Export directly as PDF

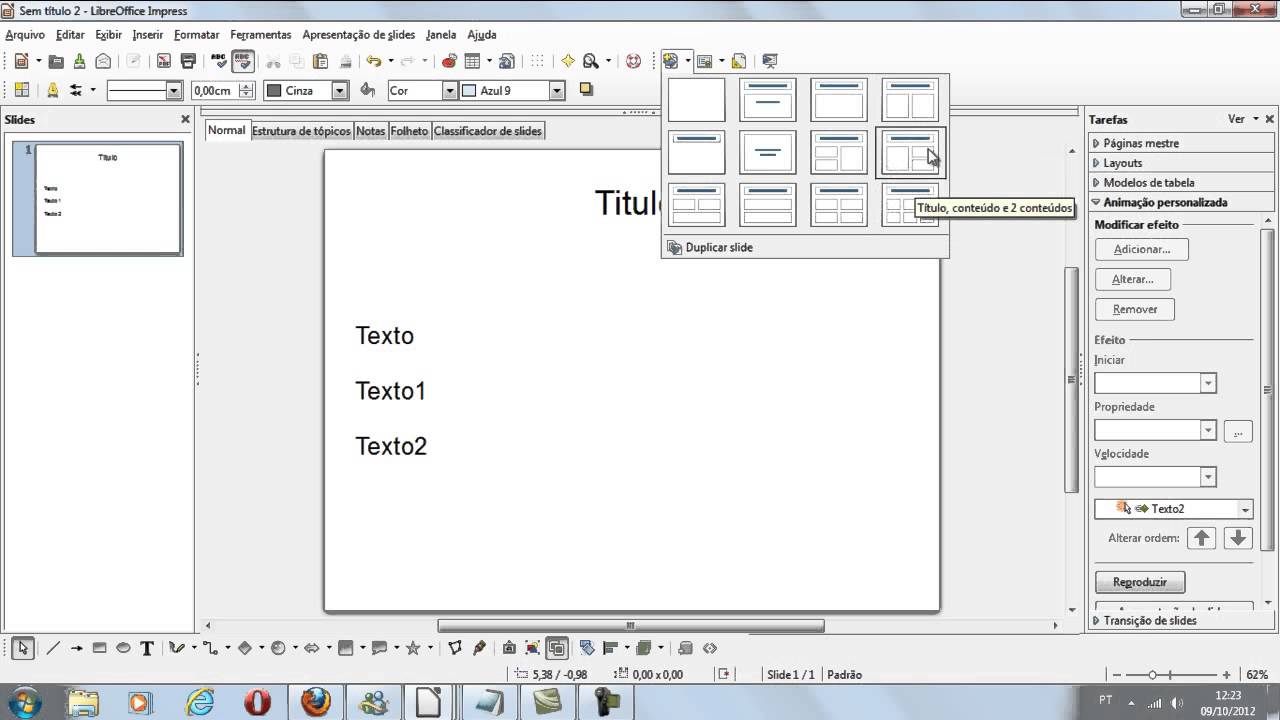[164, 61]
